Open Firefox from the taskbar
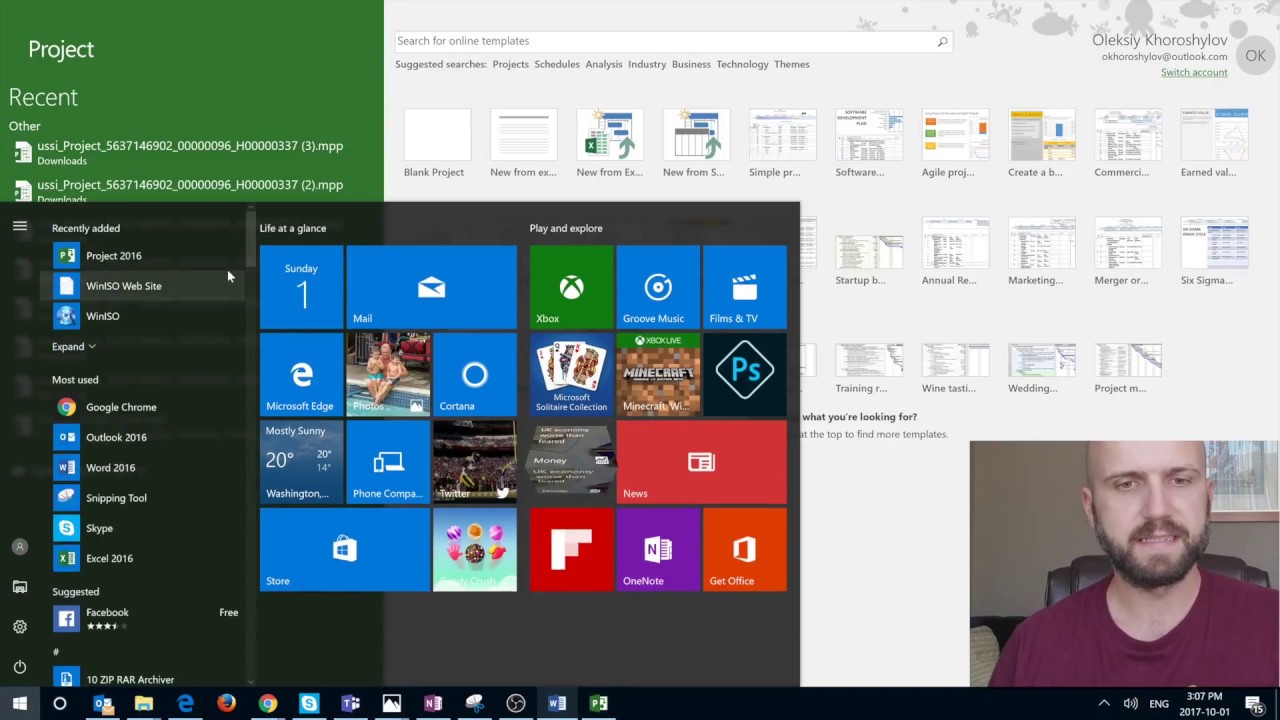This screenshot has width=1280, height=720. coord(226,703)
